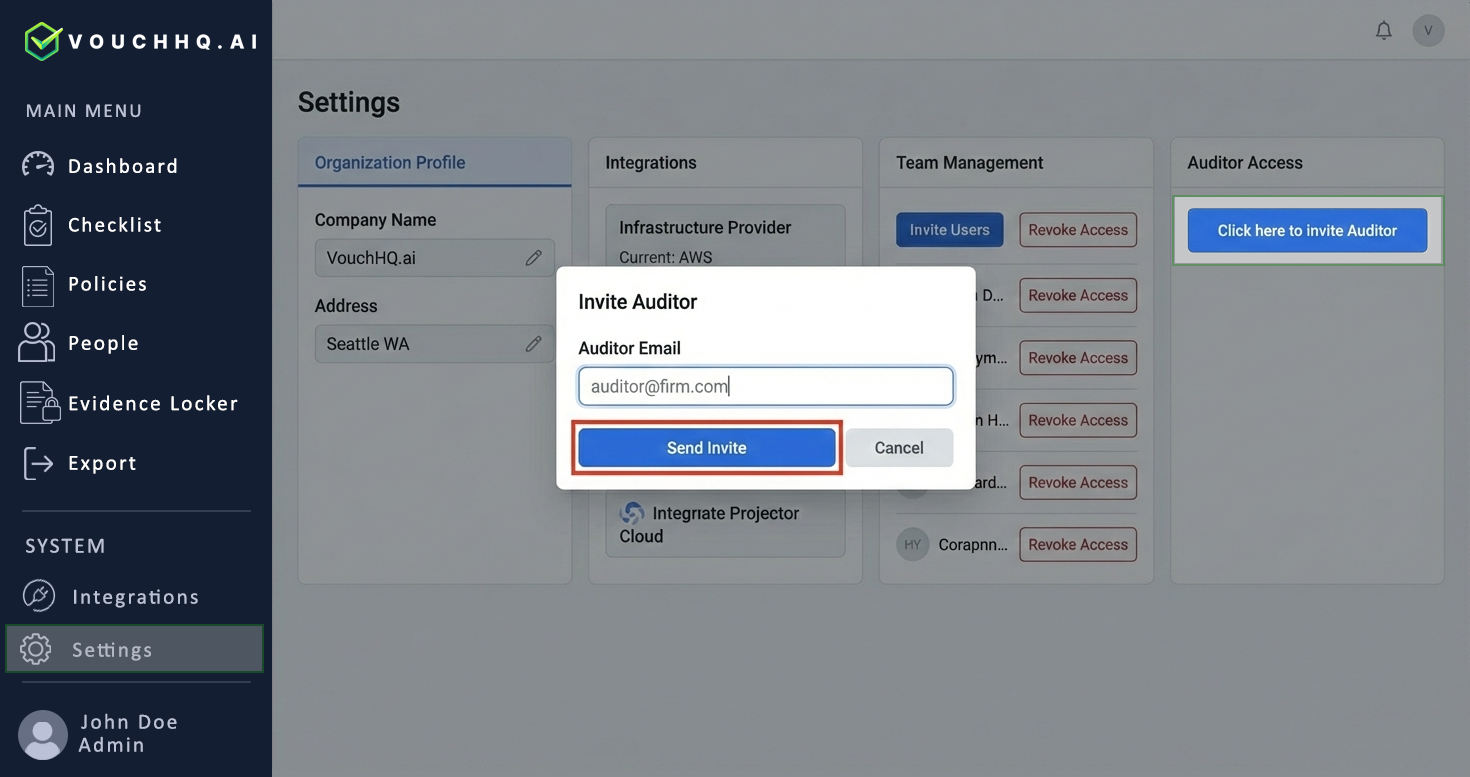Screen dimensions: 1470x777
Task: Click the Auditor Email input field
Action: [765, 386]
